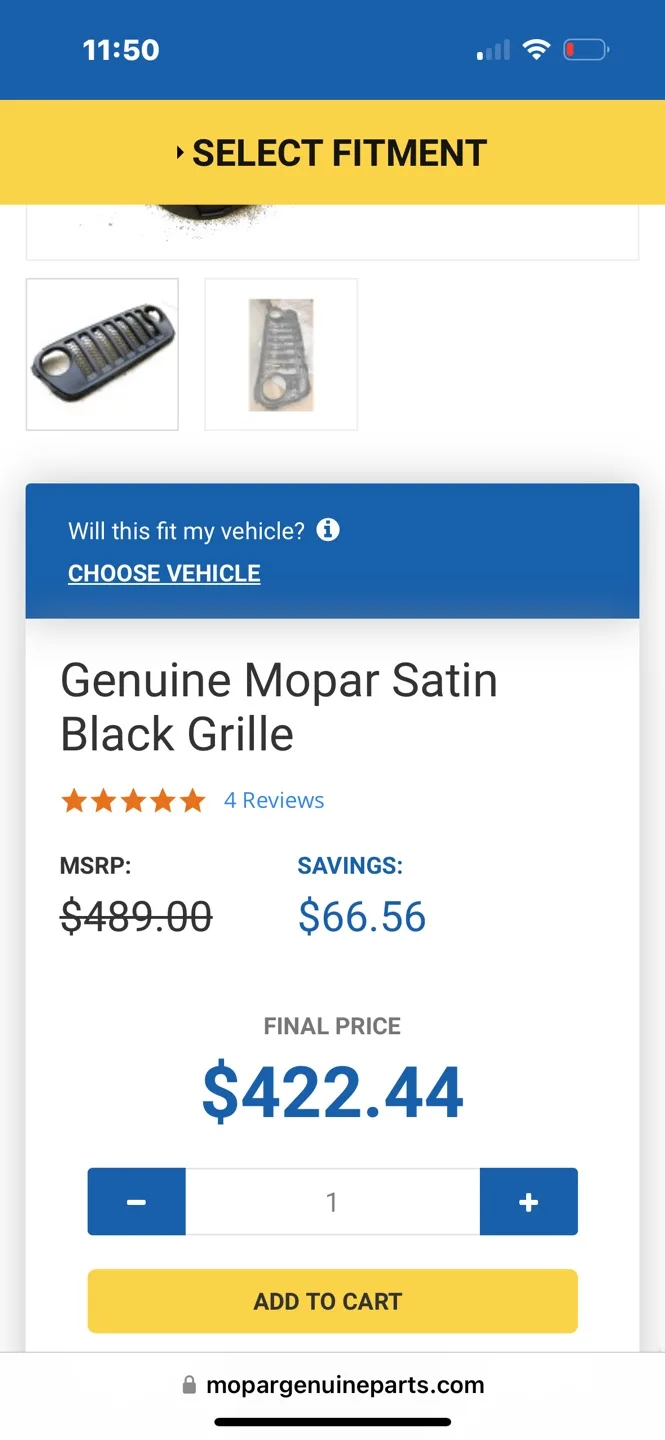Tap the Wi-Fi status icon
The width and height of the screenshot is (665, 1440).
(537, 49)
